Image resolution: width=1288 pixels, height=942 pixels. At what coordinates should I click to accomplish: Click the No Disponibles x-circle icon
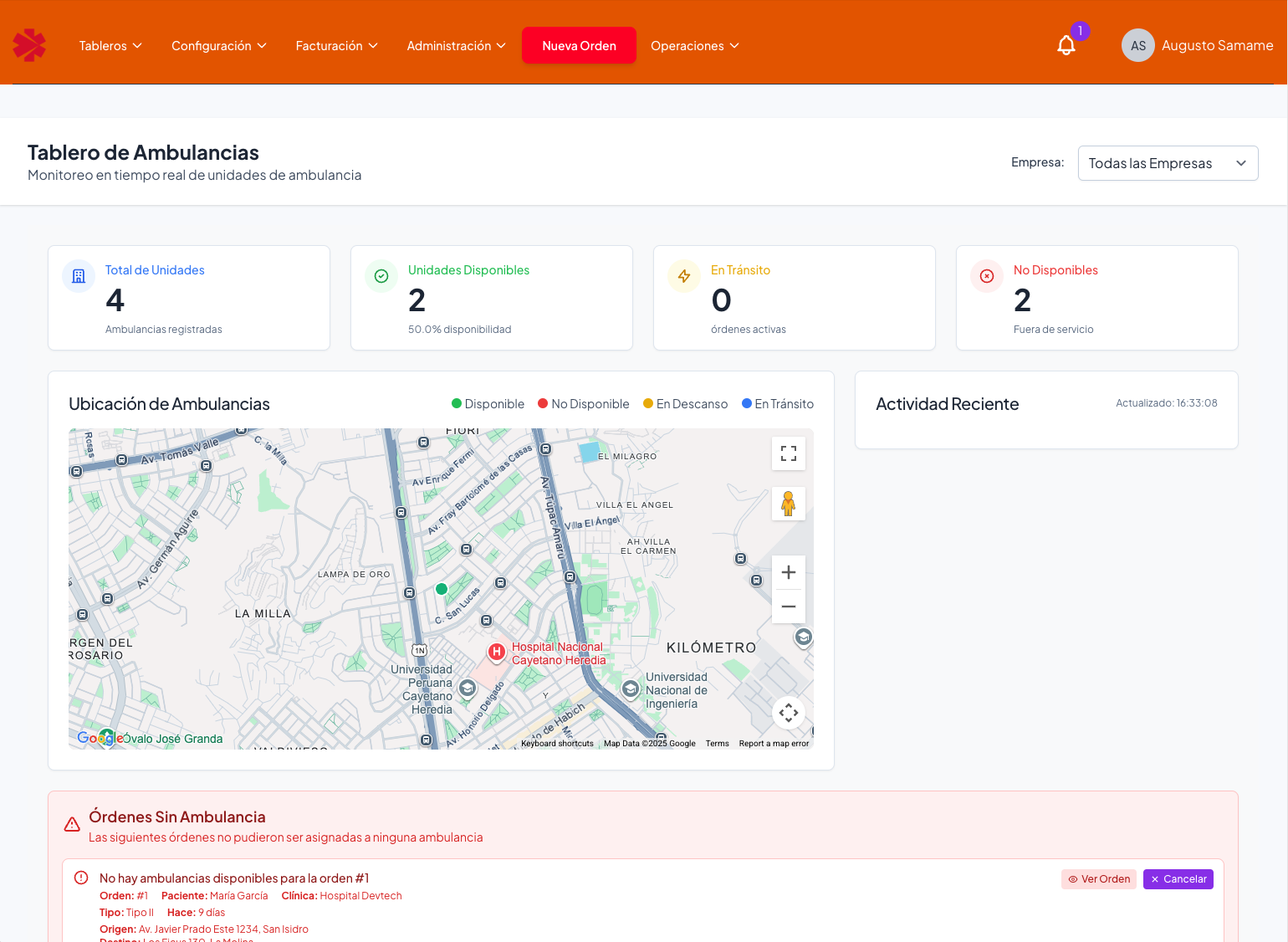(987, 276)
